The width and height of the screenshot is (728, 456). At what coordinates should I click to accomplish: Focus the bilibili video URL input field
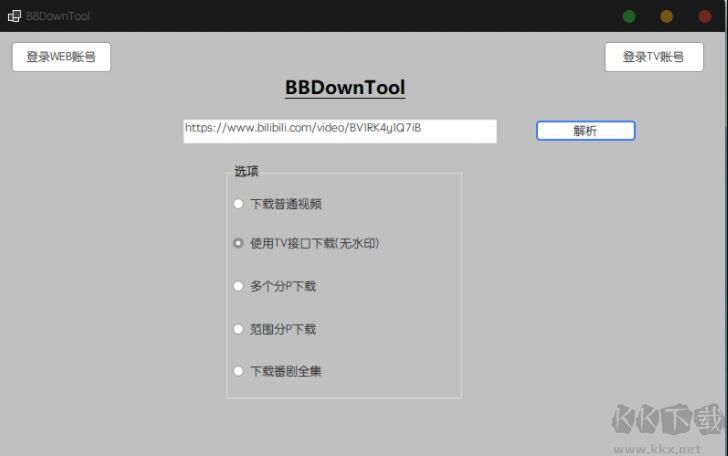339,131
